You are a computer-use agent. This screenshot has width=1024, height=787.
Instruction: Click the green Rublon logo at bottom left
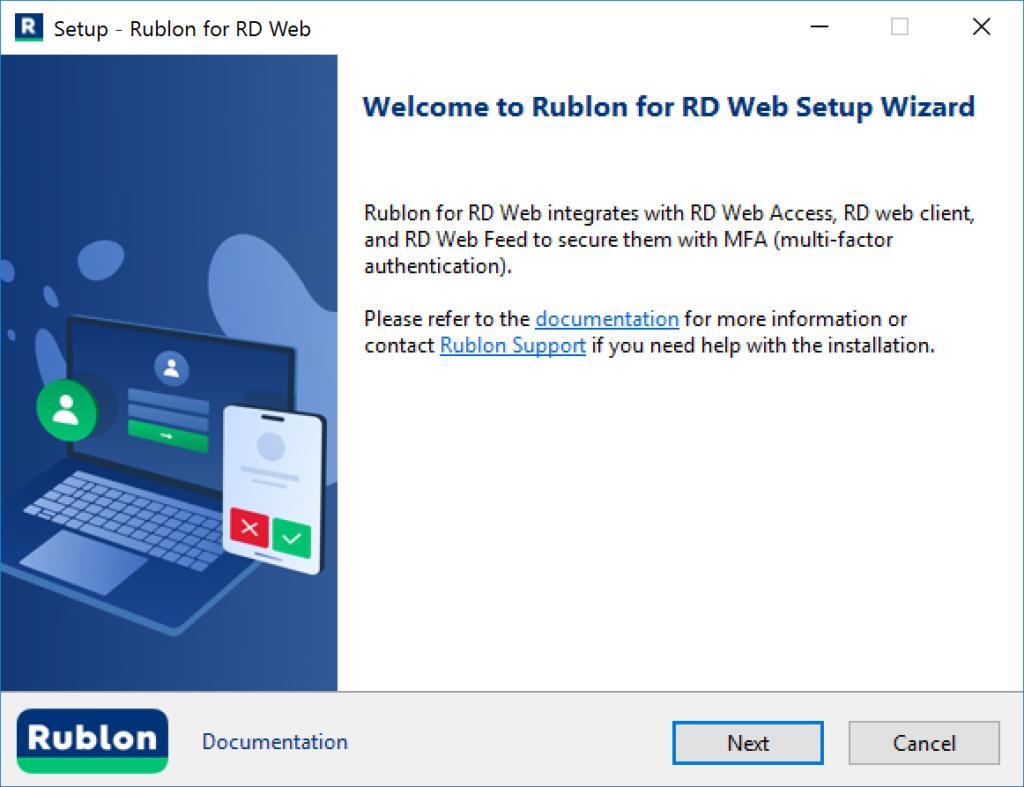tap(91, 741)
